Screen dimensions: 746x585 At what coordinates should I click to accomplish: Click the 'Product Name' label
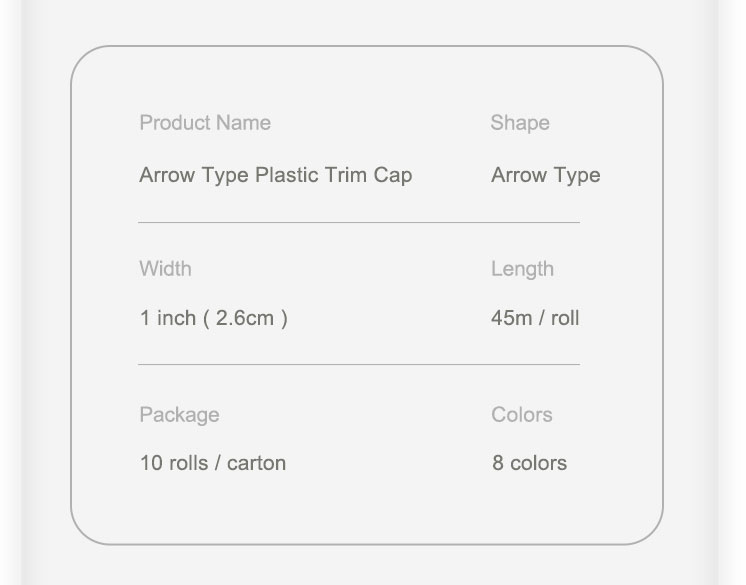[205, 123]
